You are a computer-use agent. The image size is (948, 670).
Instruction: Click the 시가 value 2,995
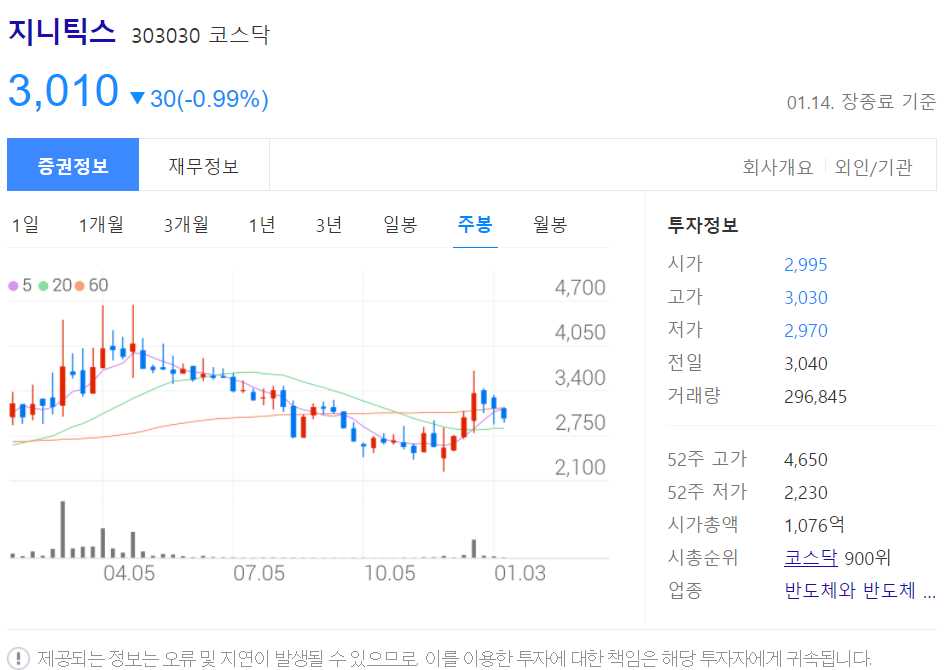click(805, 265)
